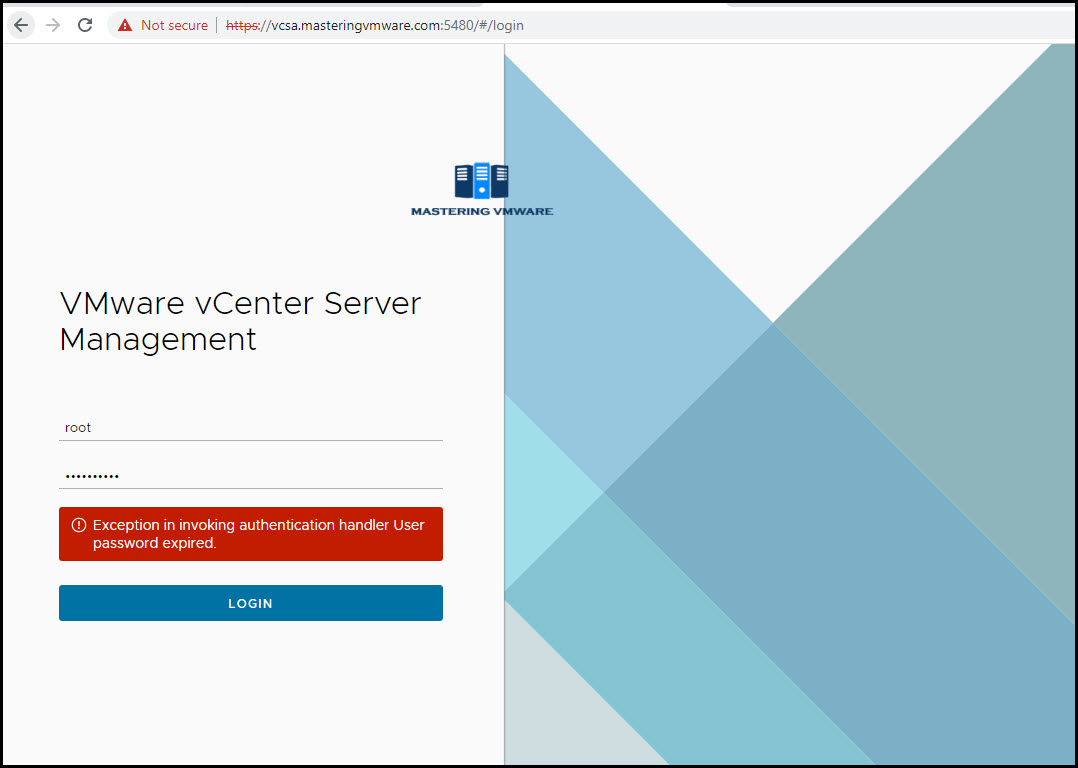Click the 'password expired' error message text

tap(258, 534)
